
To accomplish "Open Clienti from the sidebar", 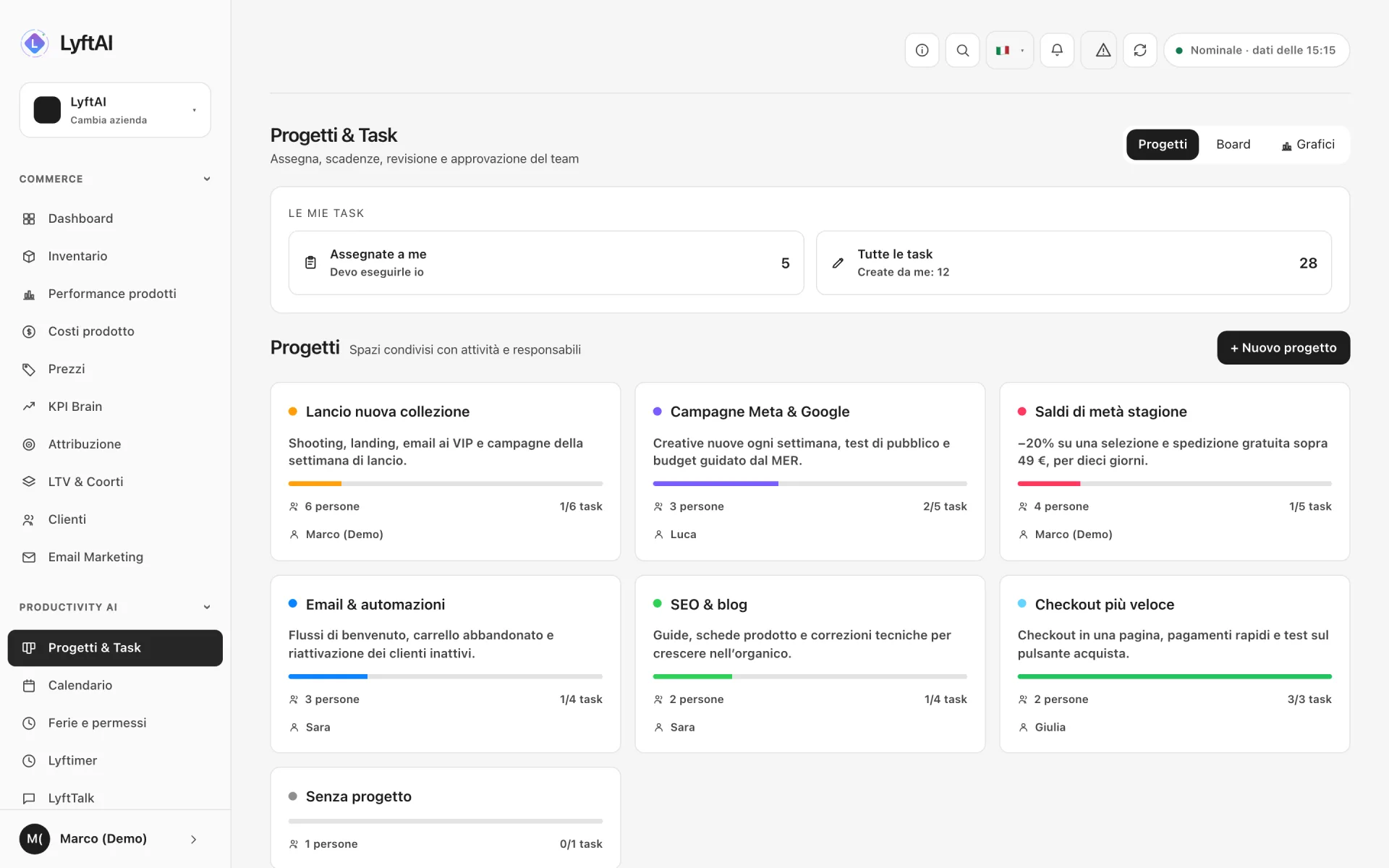I will pyautogui.click(x=115, y=519).
